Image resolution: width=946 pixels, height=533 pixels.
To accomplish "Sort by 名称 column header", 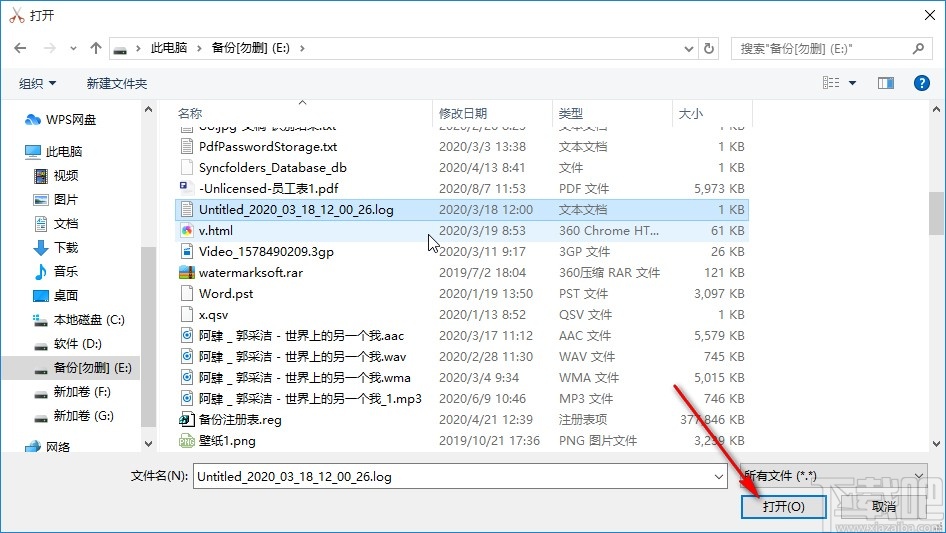I will [190, 113].
